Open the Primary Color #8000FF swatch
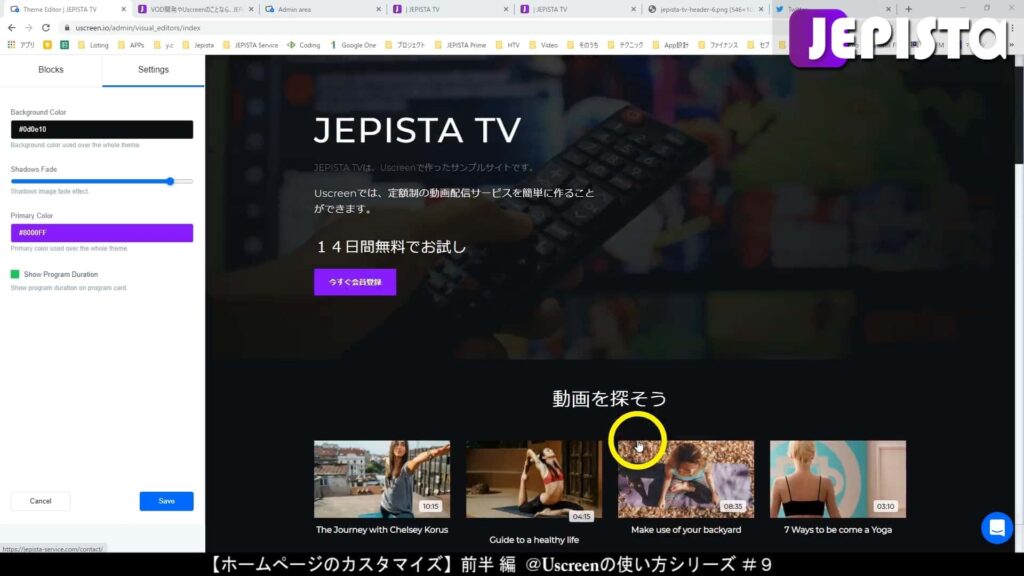Image resolution: width=1024 pixels, height=576 pixels. (x=102, y=232)
